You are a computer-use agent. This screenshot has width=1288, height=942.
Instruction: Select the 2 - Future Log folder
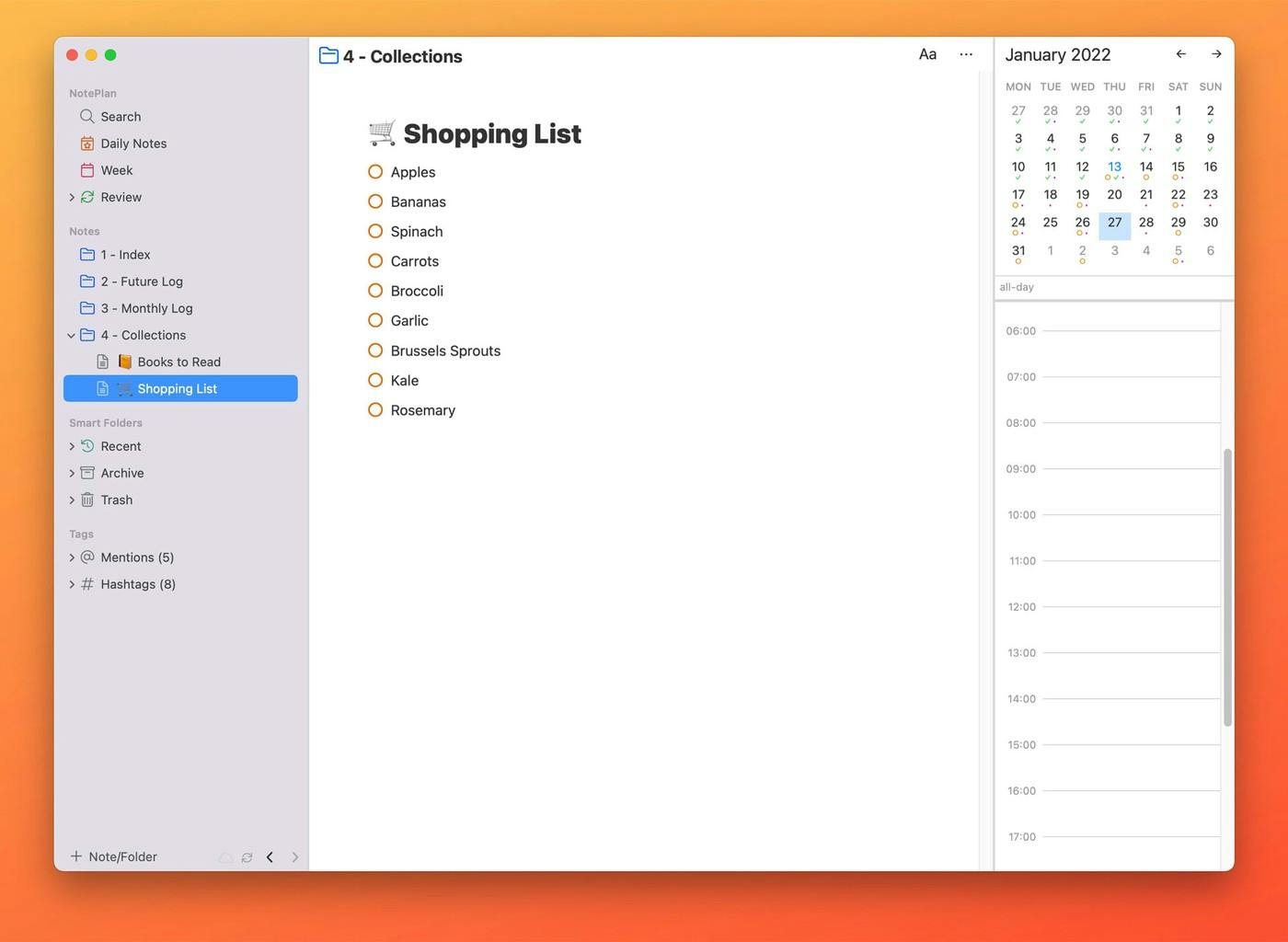[142, 281]
